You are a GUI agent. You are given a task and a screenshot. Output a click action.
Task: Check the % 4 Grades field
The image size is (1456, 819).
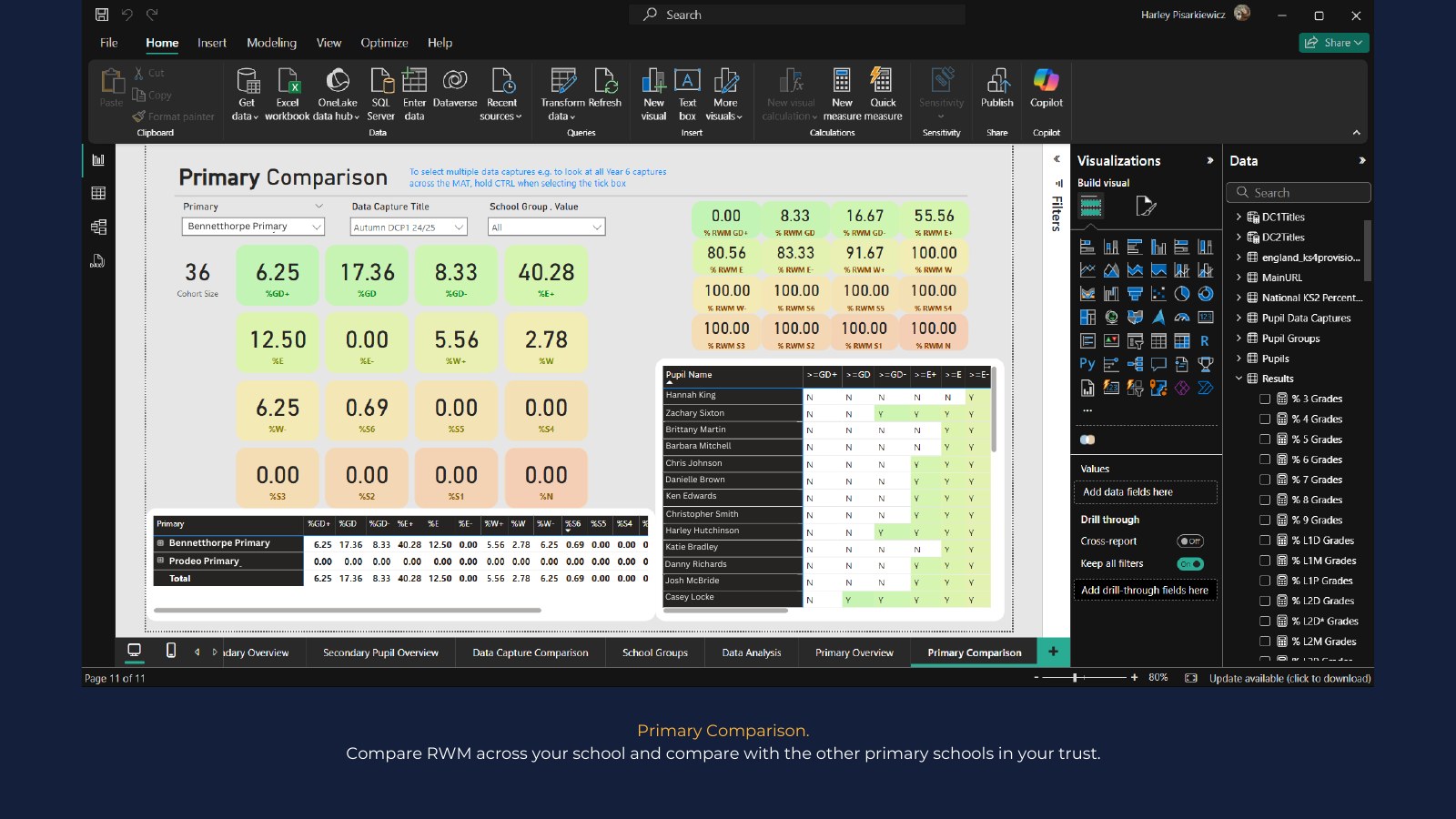point(1265,420)
